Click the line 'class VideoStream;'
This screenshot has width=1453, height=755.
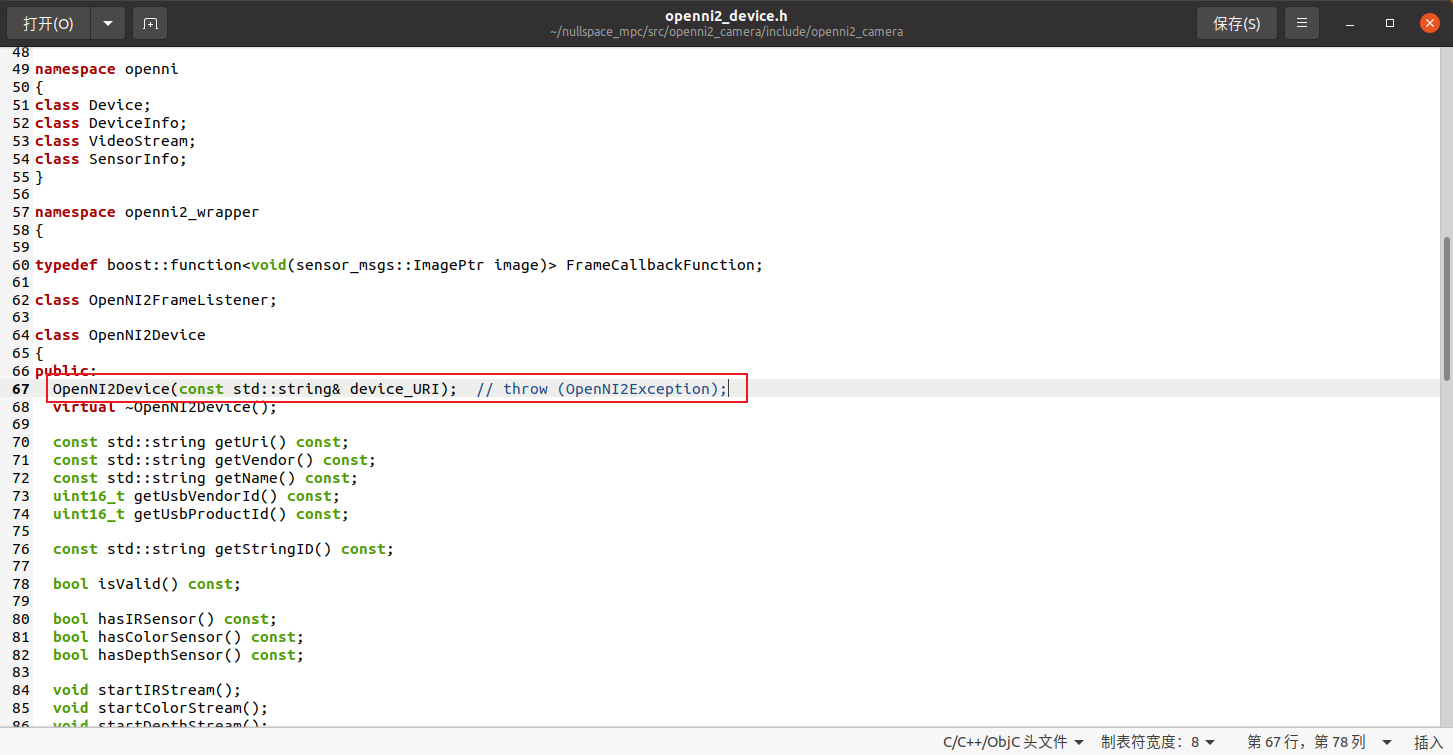click(115, 141)
